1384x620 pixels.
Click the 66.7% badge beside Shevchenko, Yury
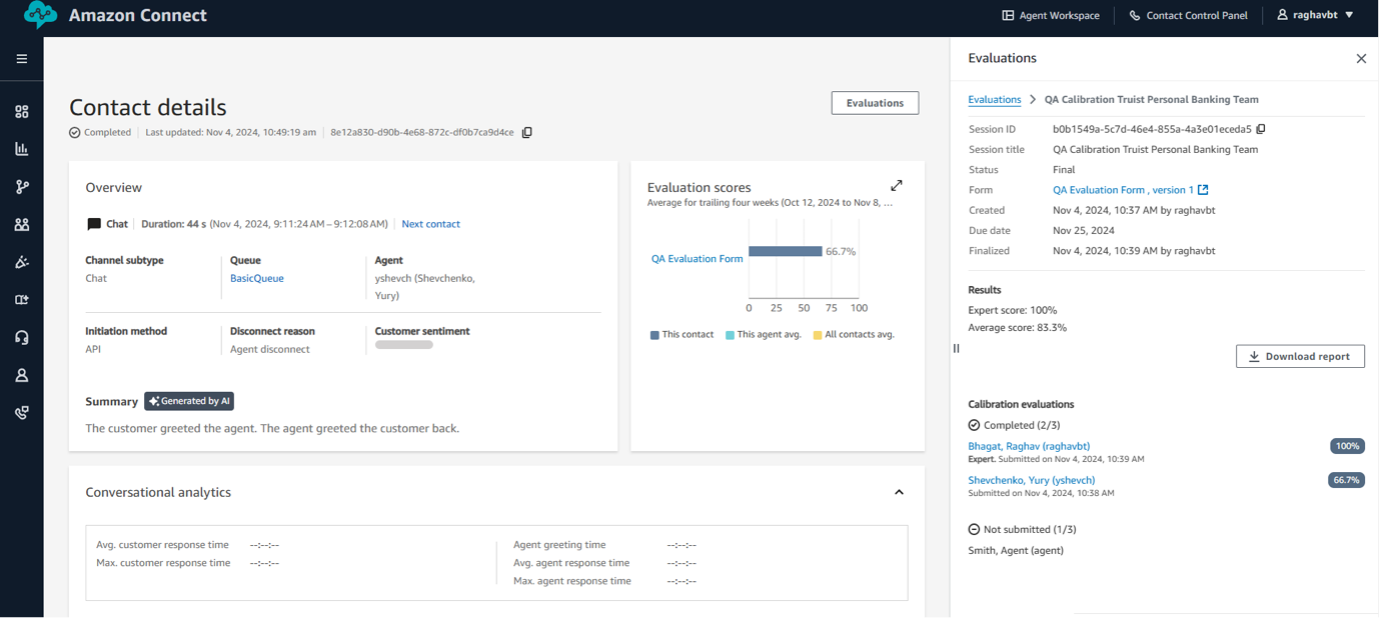pyautogui.click(x=1346, y=480)
